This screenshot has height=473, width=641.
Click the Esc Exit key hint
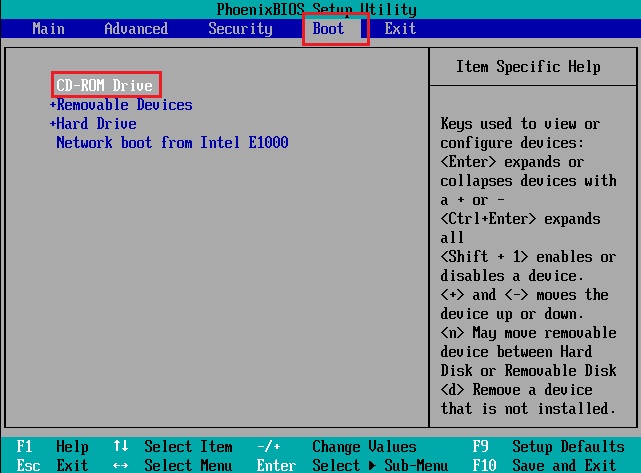[52, 465]
